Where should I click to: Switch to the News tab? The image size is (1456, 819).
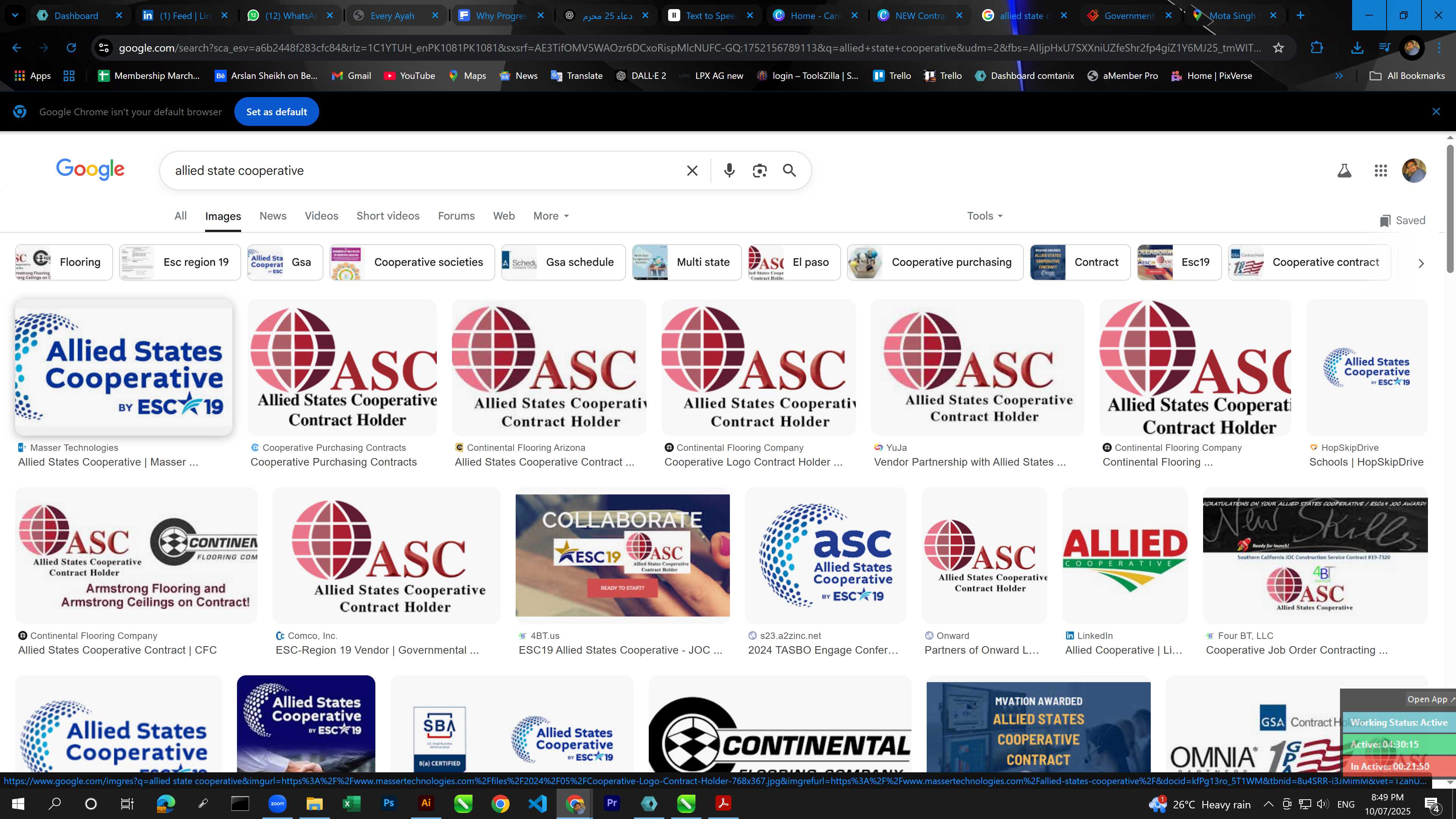point(273,216)
